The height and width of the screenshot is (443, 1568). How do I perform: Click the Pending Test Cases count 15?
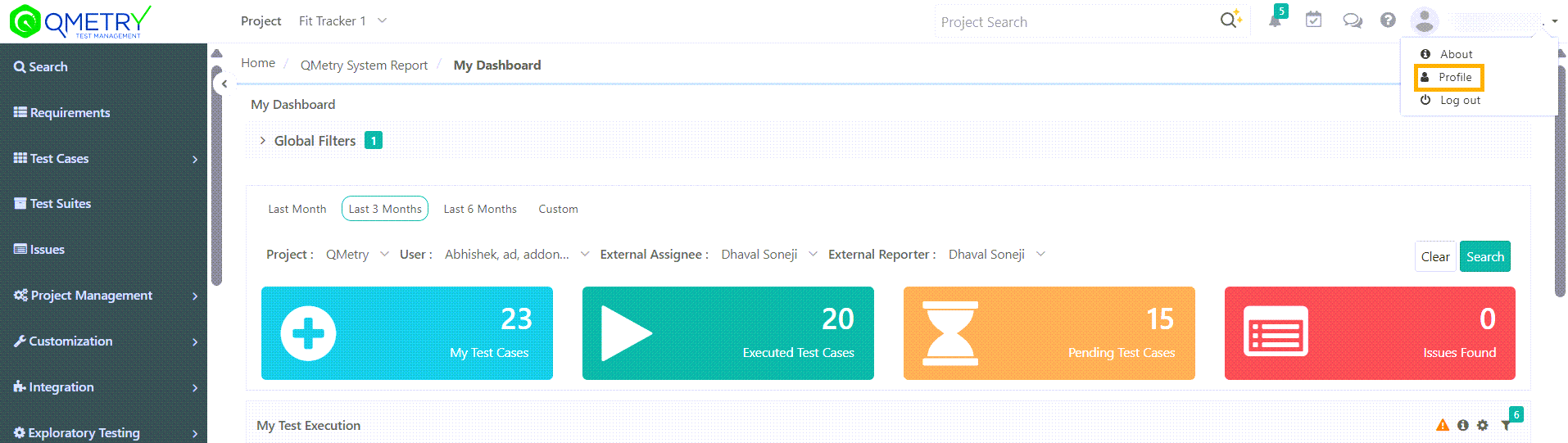[x=1159, y=319]
